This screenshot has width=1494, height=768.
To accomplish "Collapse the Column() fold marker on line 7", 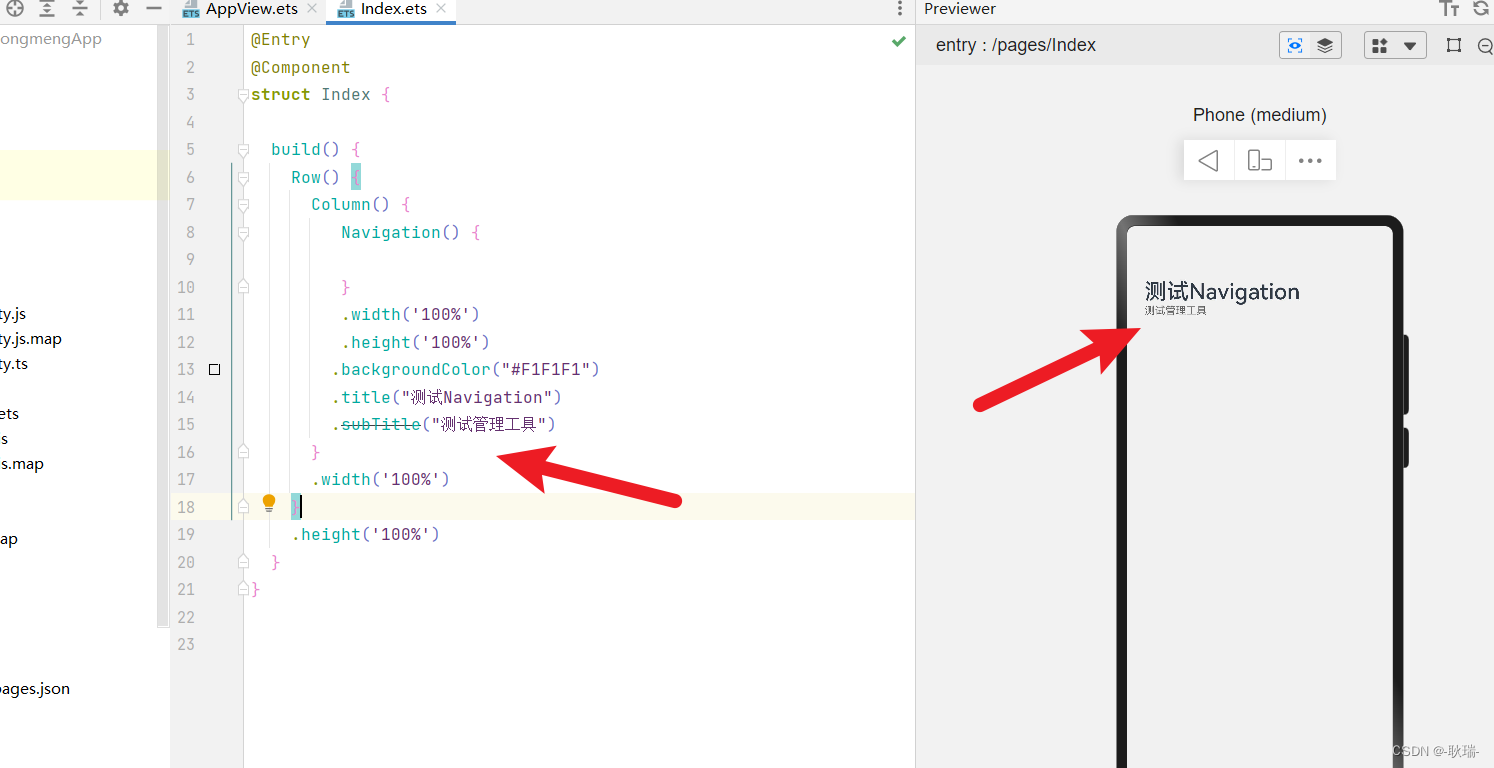I will (x=243, y=205).
